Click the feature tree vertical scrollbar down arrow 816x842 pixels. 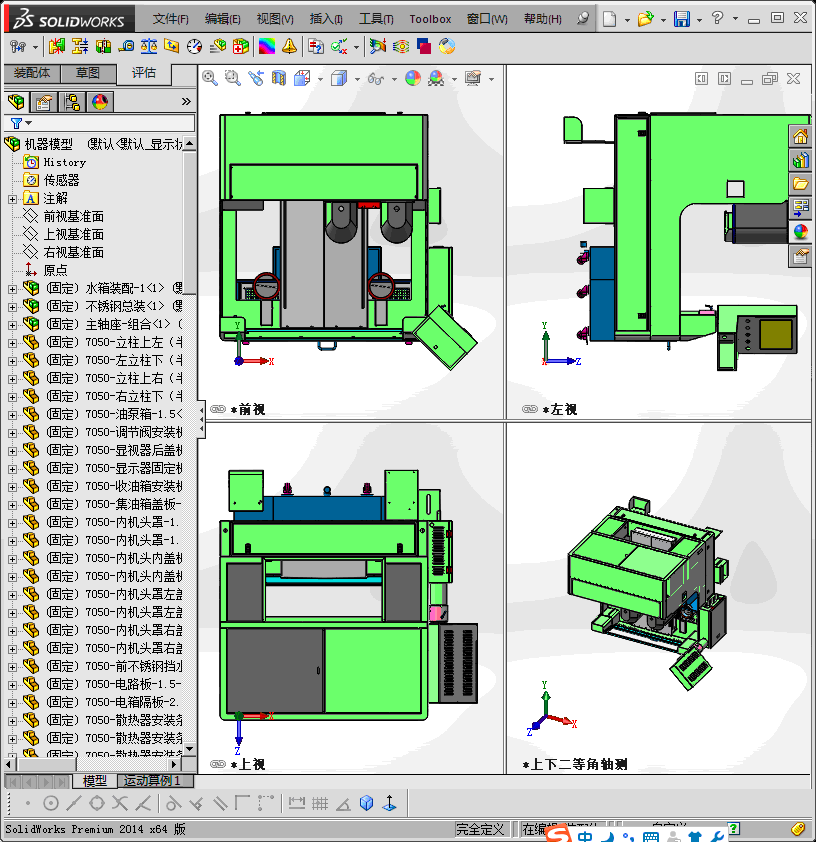point(189,749)
